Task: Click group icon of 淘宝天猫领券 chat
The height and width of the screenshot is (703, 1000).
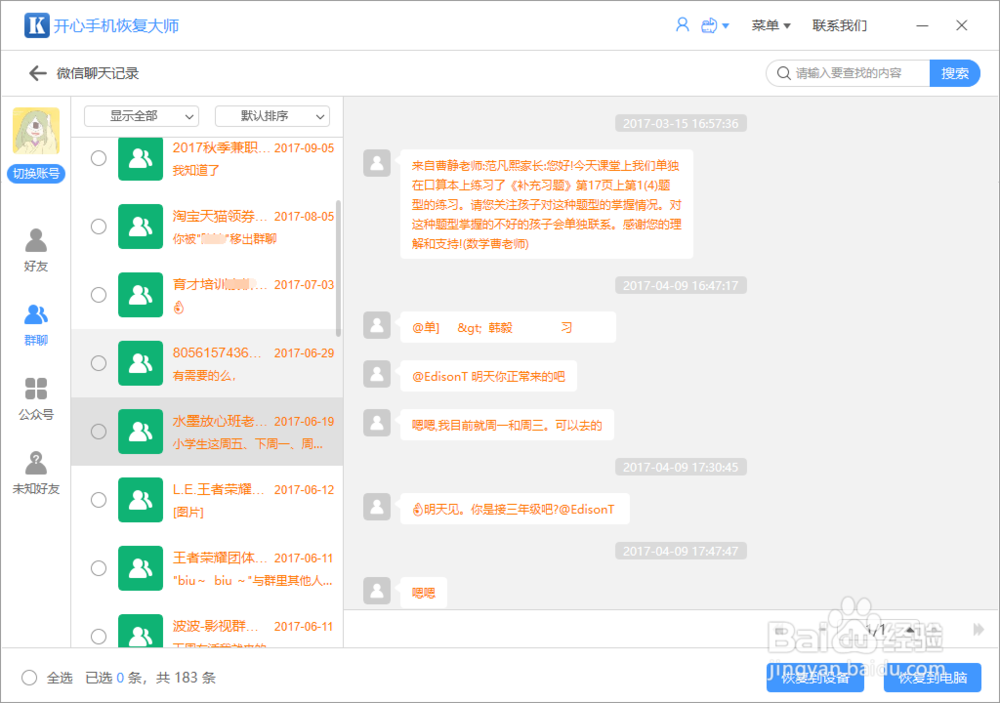Action: [140, 226]
